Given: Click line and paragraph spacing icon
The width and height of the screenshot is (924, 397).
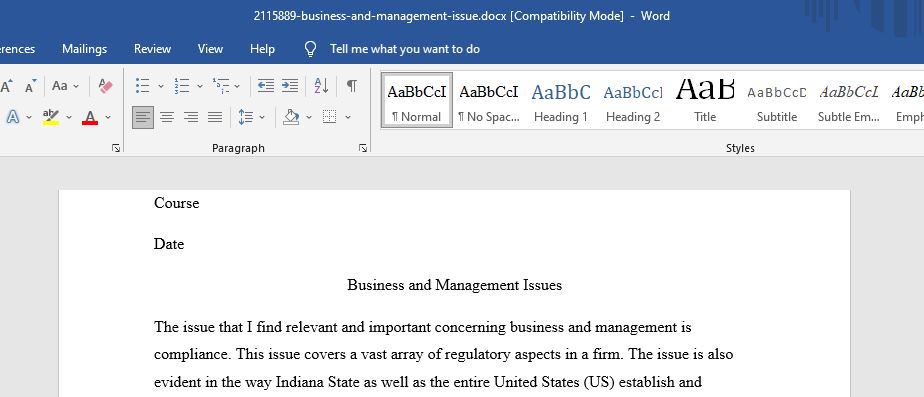Looking at the screenshot, I should pos(245,117).
